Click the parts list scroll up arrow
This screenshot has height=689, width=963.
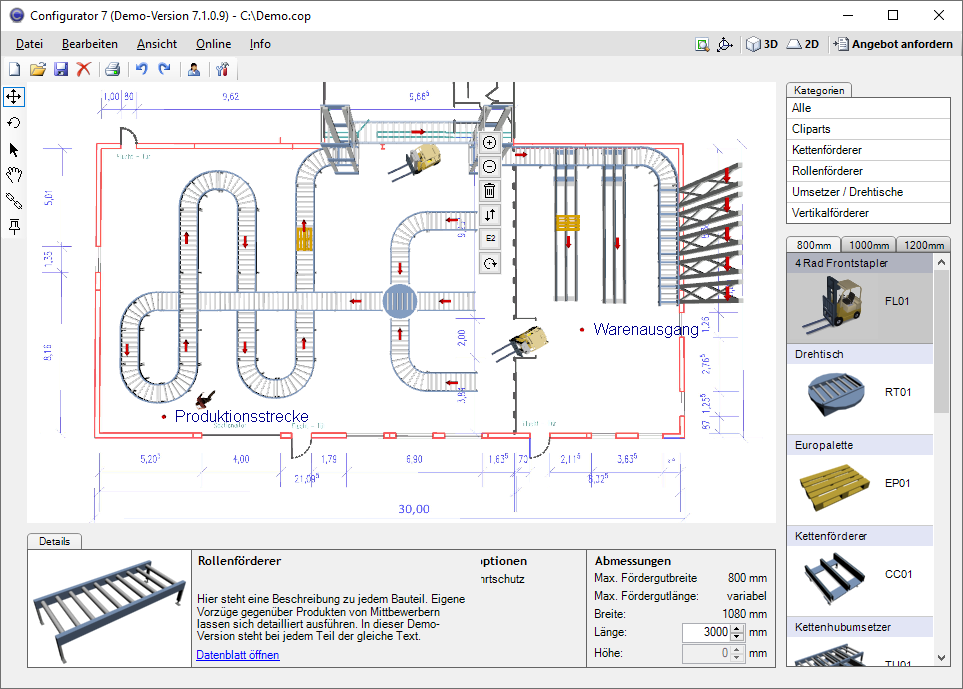click(x=942, y=262)
